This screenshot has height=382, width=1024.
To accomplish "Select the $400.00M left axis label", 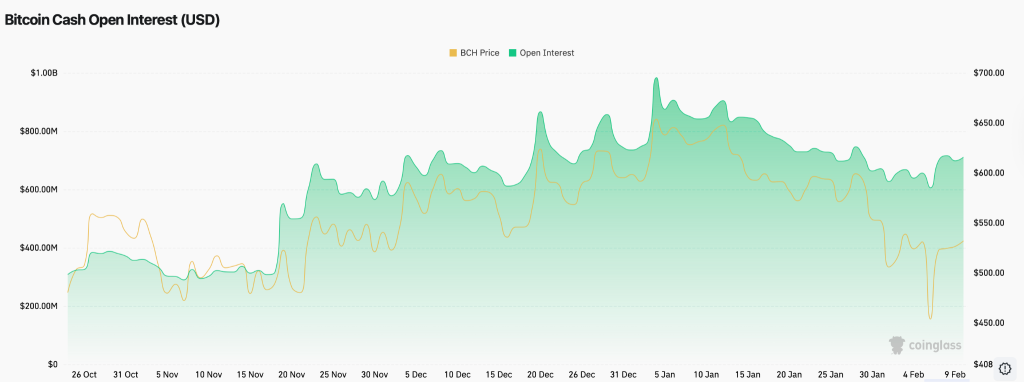I will [39, 248].
